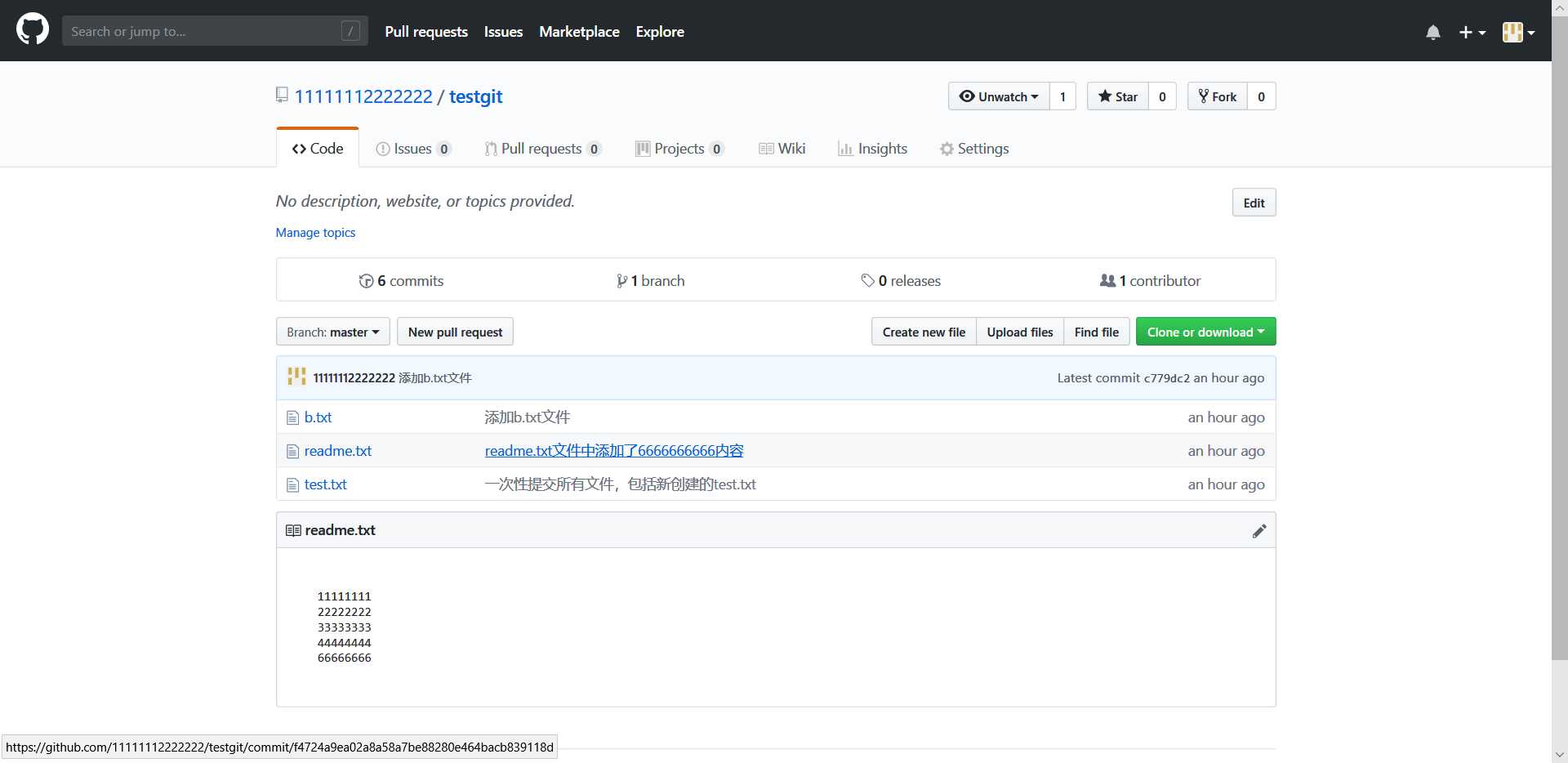Click the commit author avatar

[x=296, y=377]
